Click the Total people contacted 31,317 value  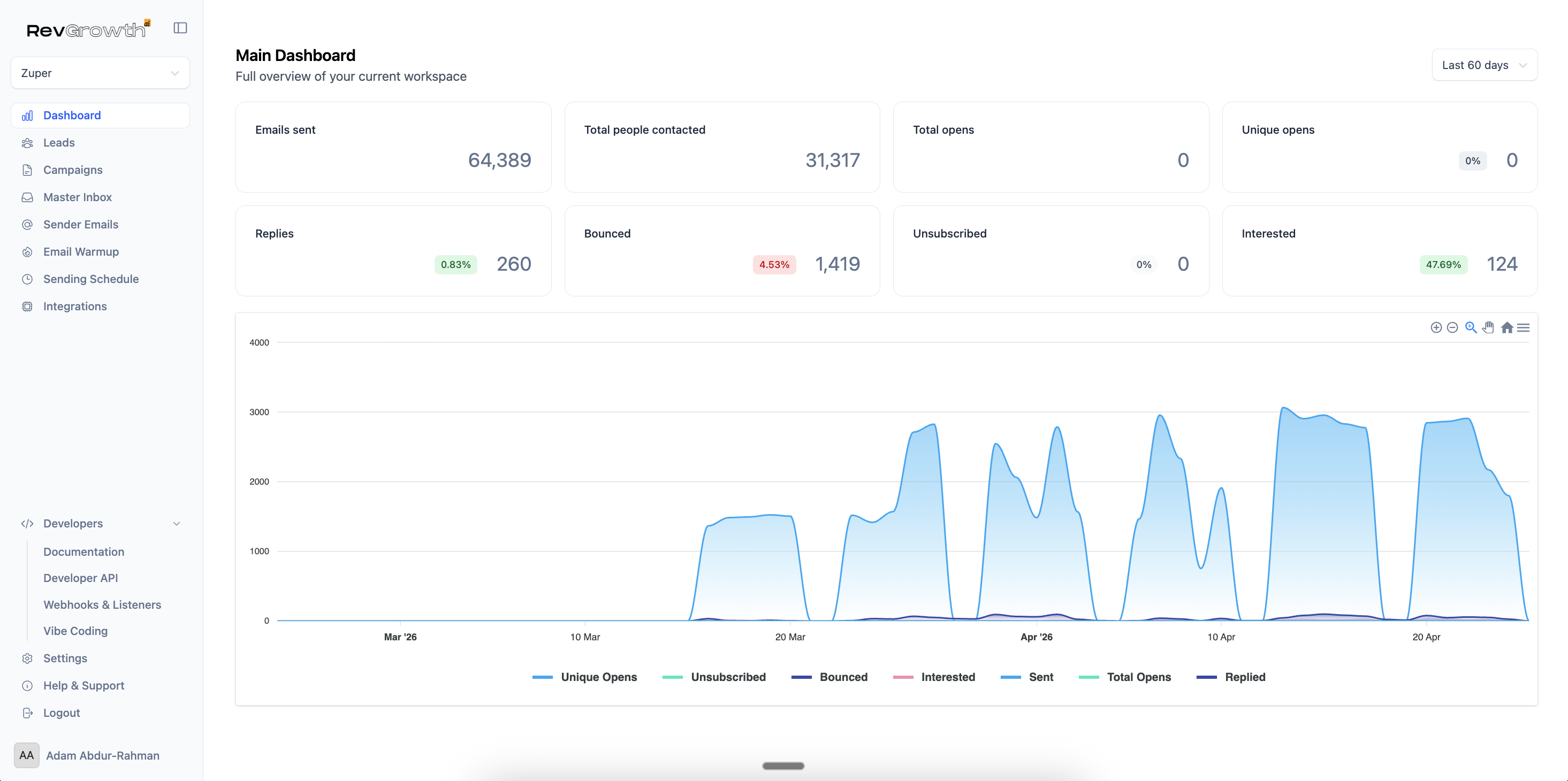tap(833, 160)
